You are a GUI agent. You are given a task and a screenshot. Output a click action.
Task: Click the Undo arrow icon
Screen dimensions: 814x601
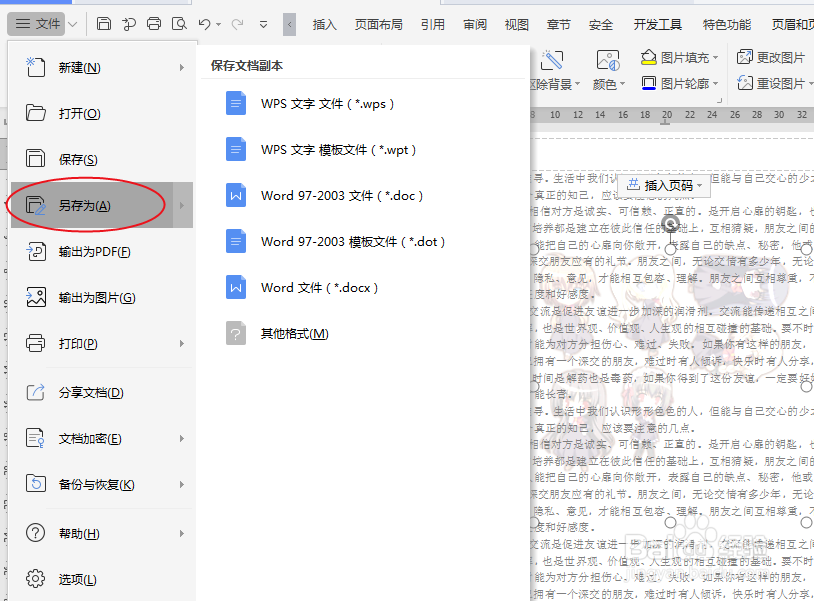pos(205,24)
